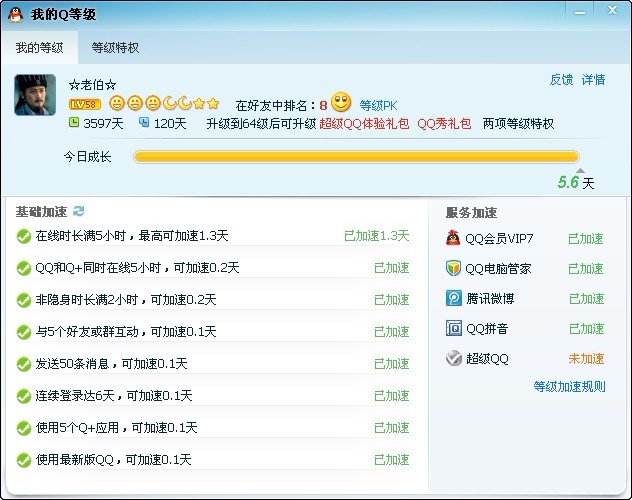Image resolution: width=632 pixels, height=500 pixels.
Task: Click the blue icon beside 120天
Action: click(144, 122)
